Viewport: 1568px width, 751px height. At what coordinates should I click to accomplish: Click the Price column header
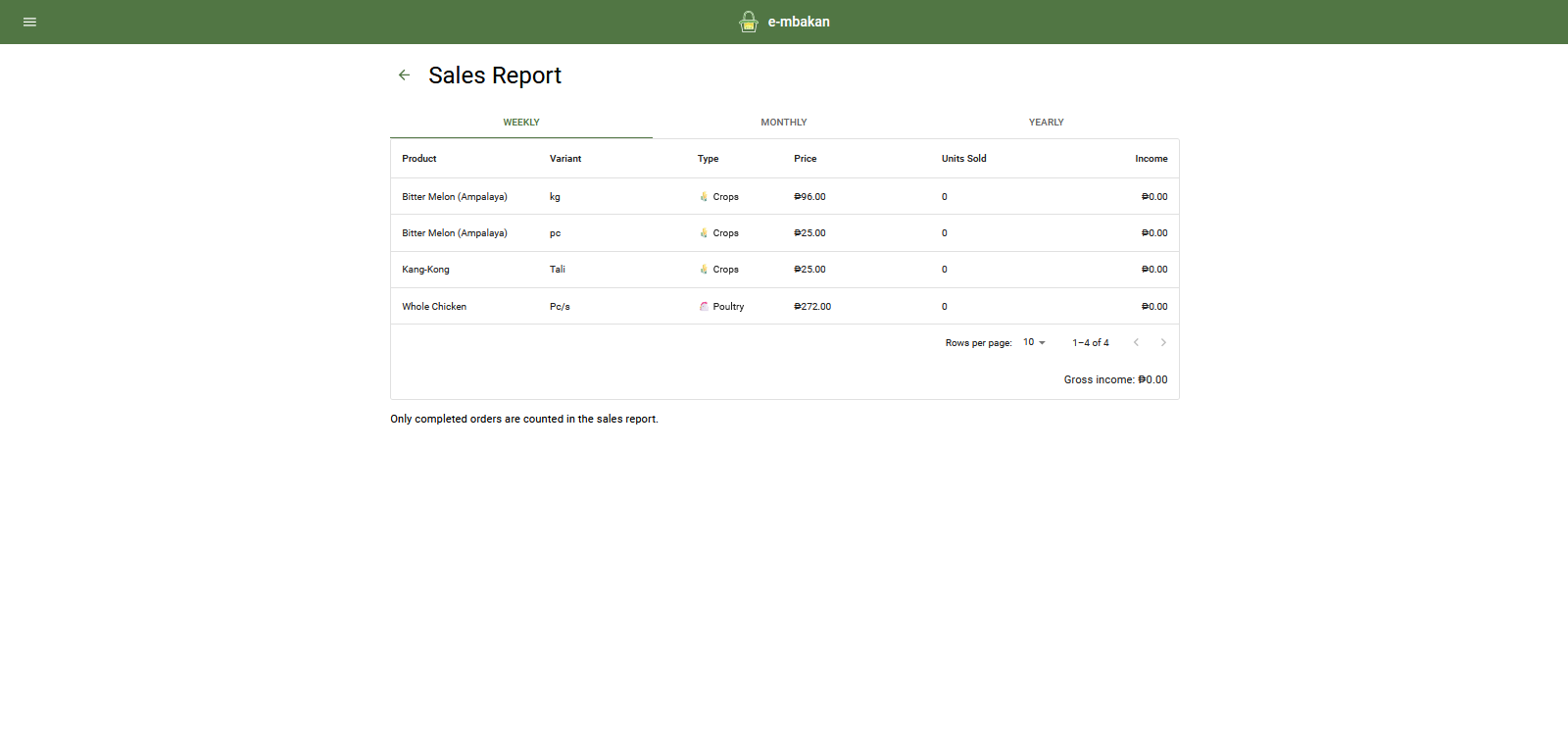(x=805, y=159)
